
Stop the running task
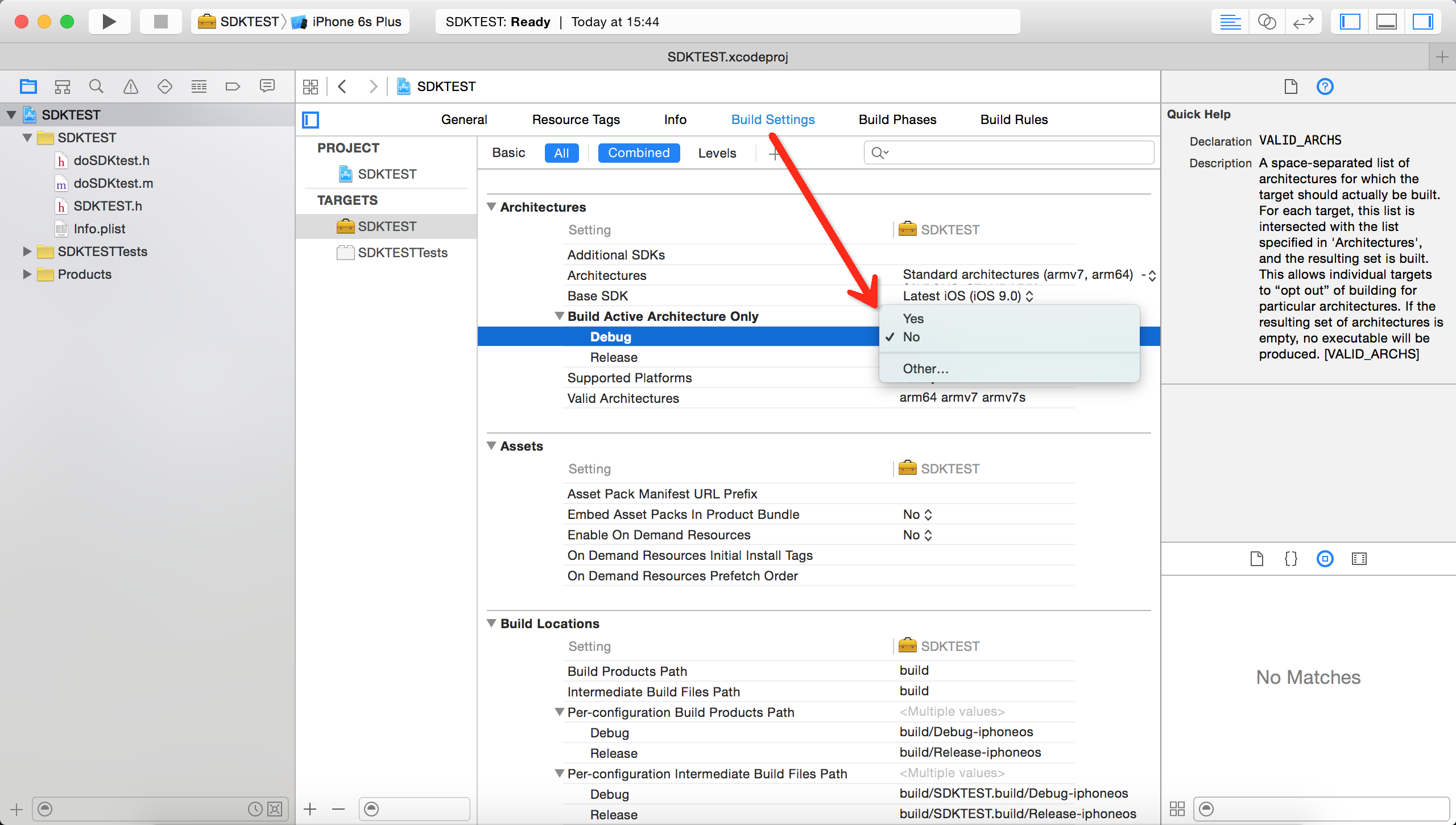click(161, 22)
